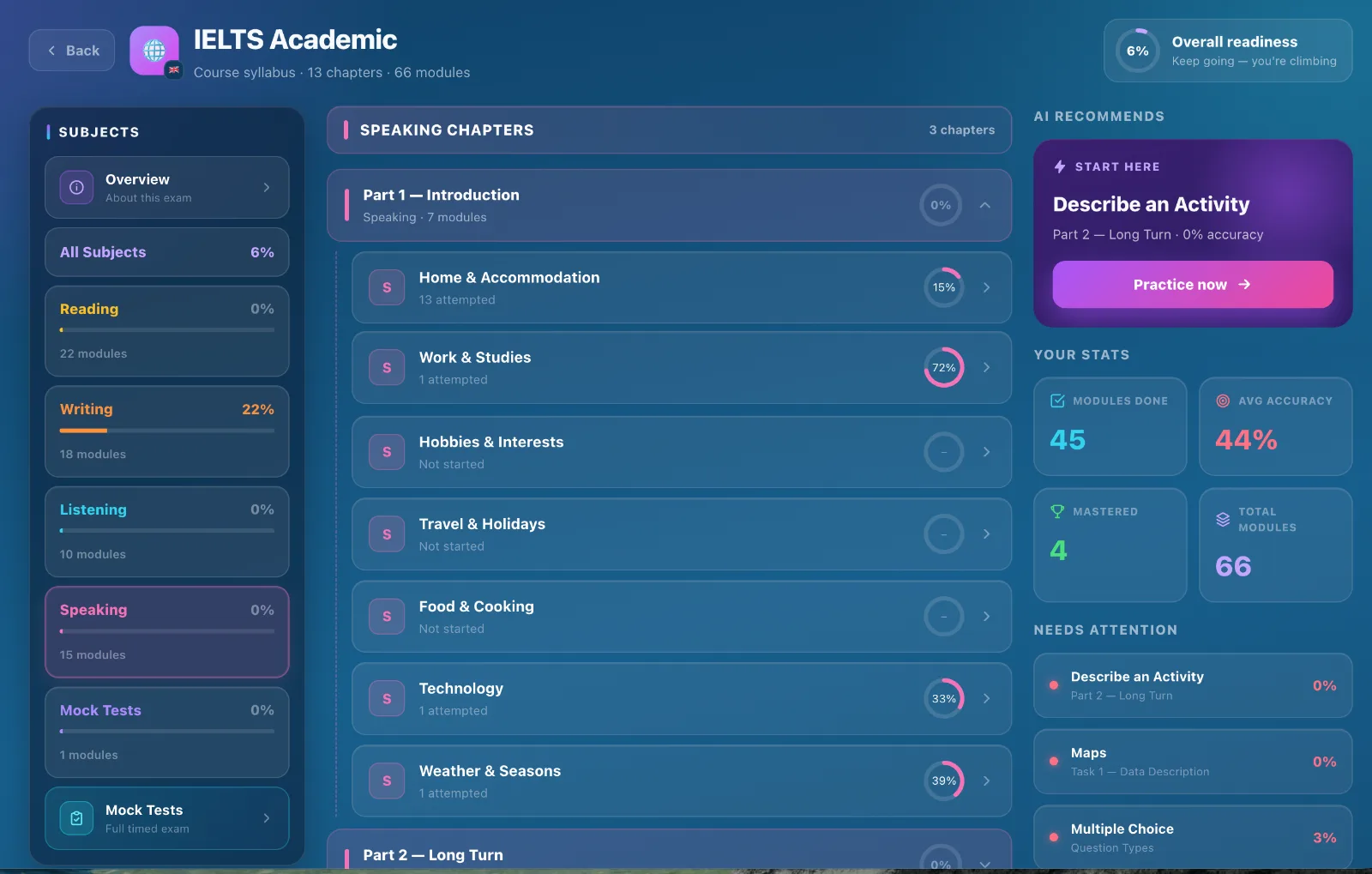Image resolution: width=1372 pixels, height=874 pixels.
Task: Open Describe an Activity needs-attention item
Action: tap(1193, 685)
